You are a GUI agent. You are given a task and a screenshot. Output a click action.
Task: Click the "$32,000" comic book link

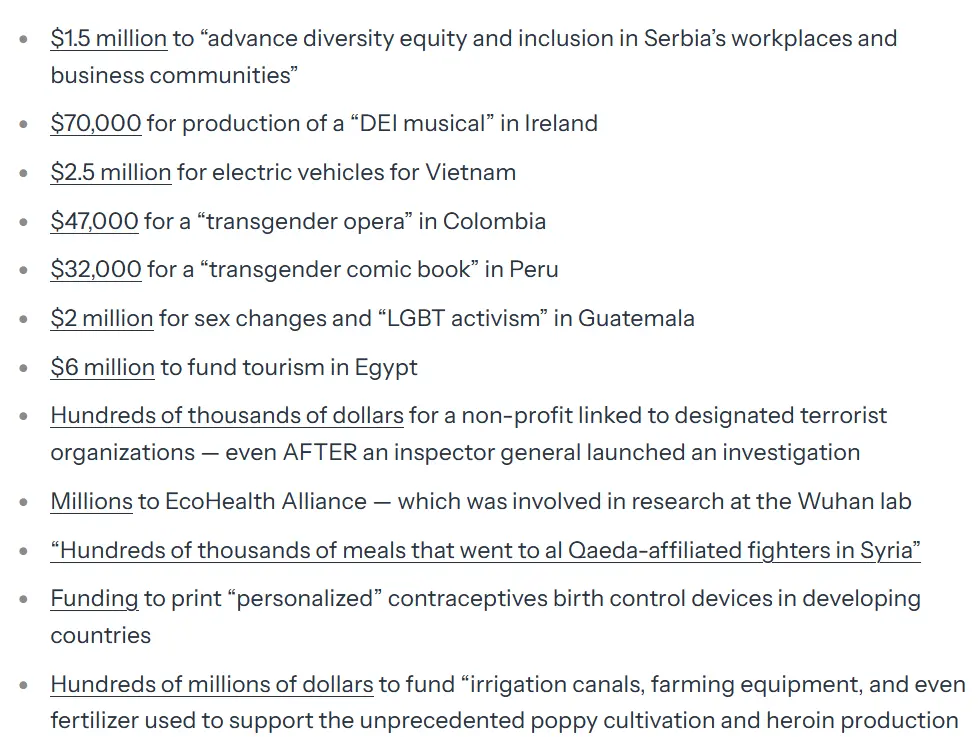96,270
